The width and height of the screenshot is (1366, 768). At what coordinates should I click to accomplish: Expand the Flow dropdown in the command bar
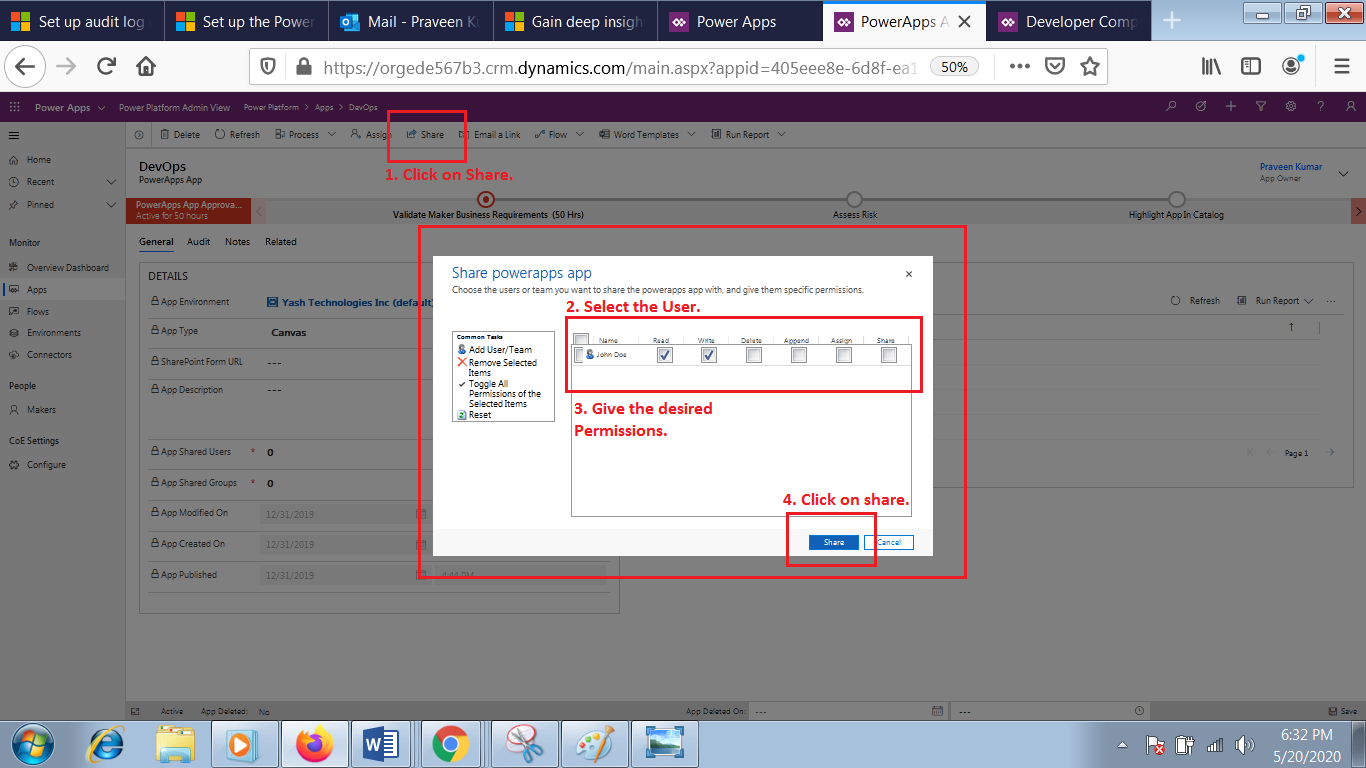pyautogui.click(x=573, y=133)
